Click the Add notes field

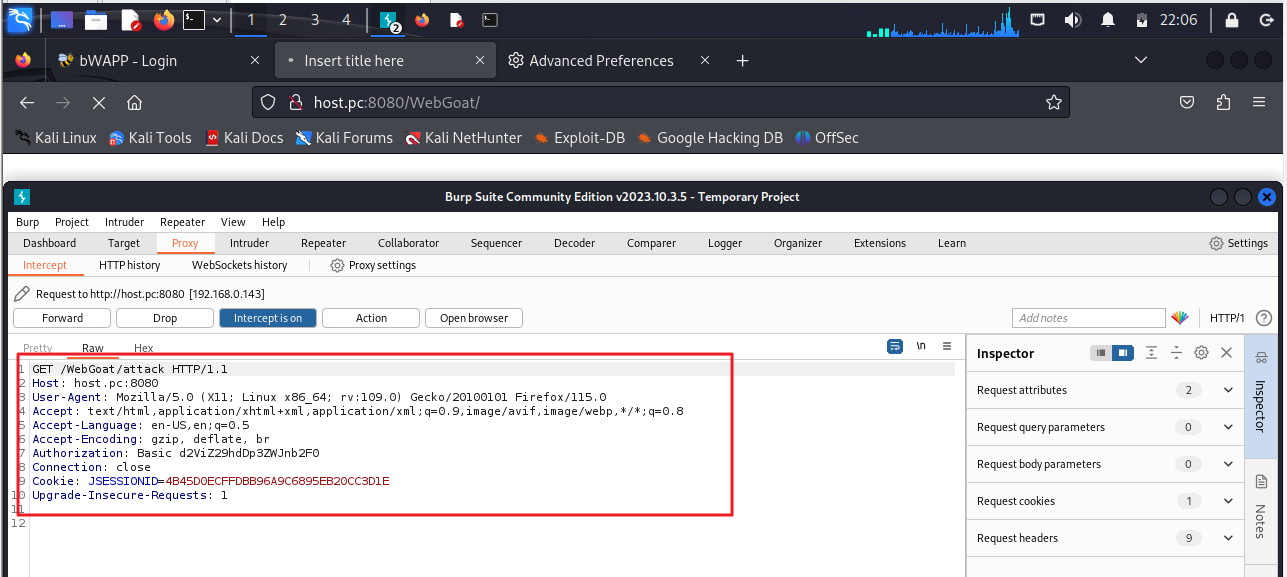point(1089,318)
